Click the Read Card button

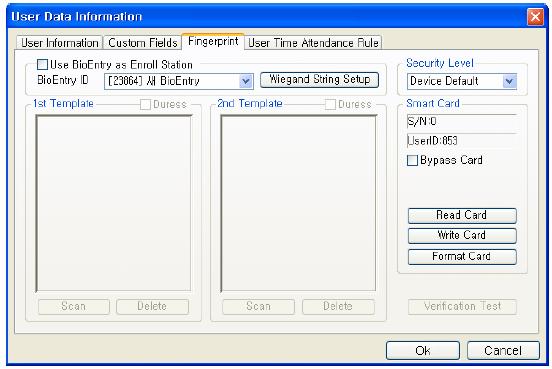click(462, 215)
